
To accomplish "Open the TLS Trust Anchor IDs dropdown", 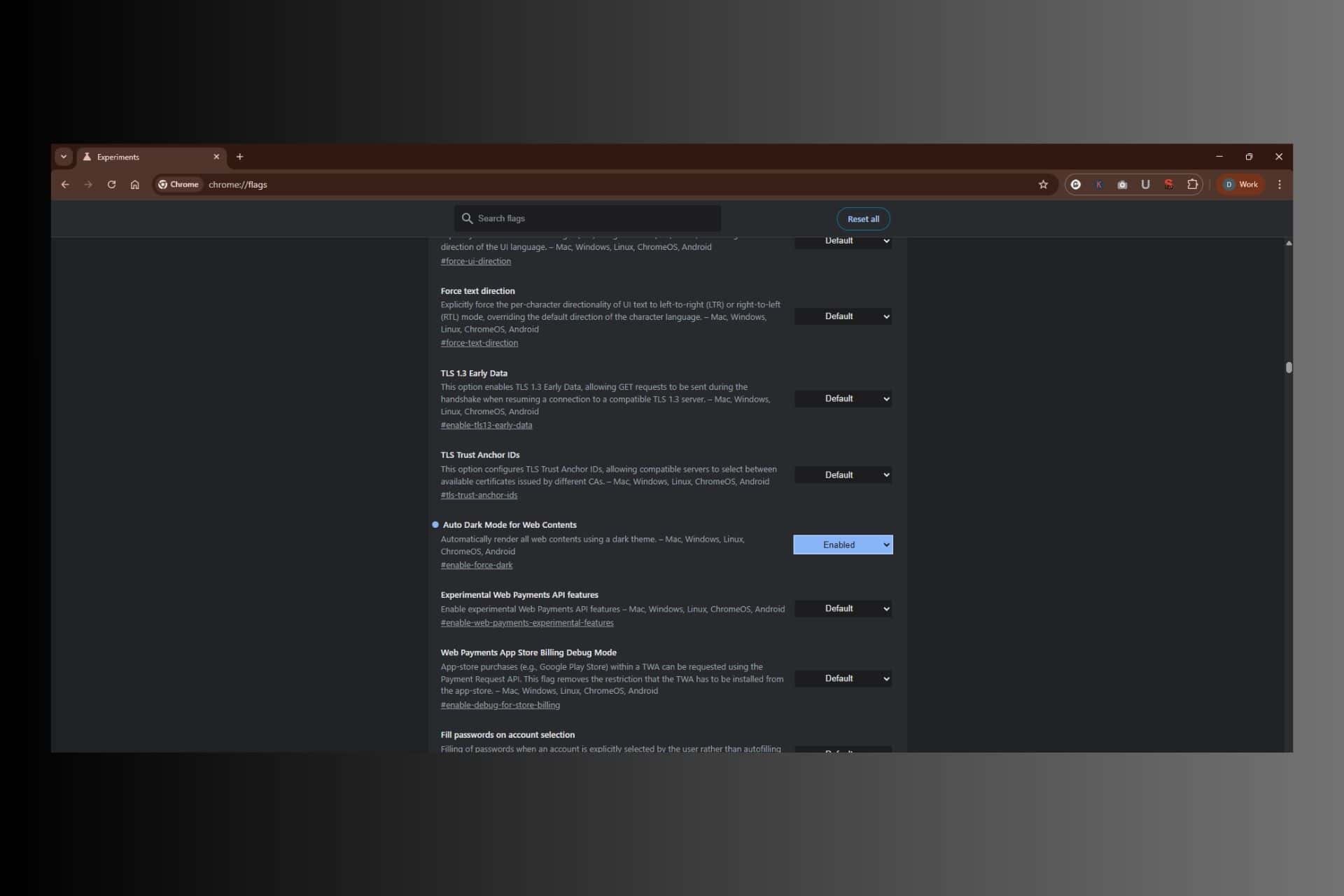I will [843, 475].
